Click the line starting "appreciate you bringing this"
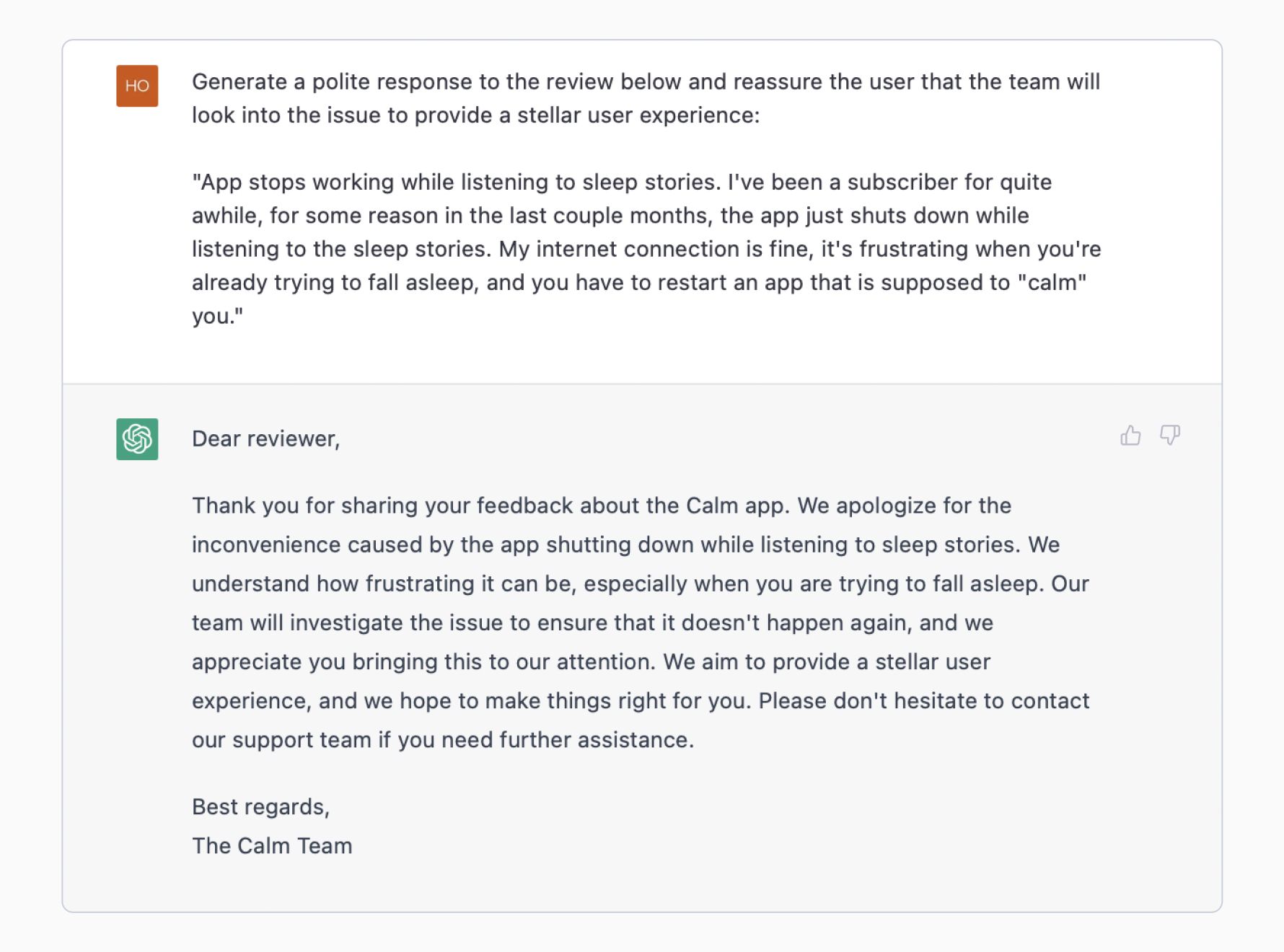 591,662
